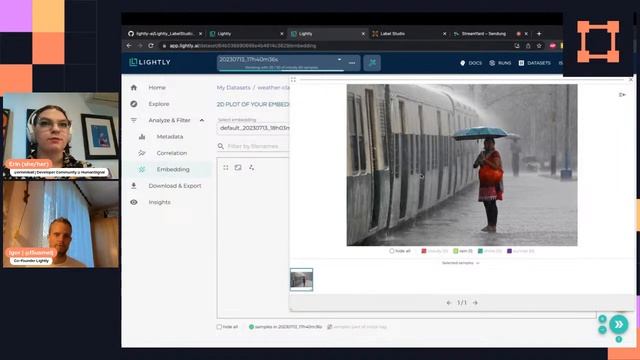The height and width of the screenshot is (360, 640).
Task: Open the Explore section
Action: click(159, 104)
